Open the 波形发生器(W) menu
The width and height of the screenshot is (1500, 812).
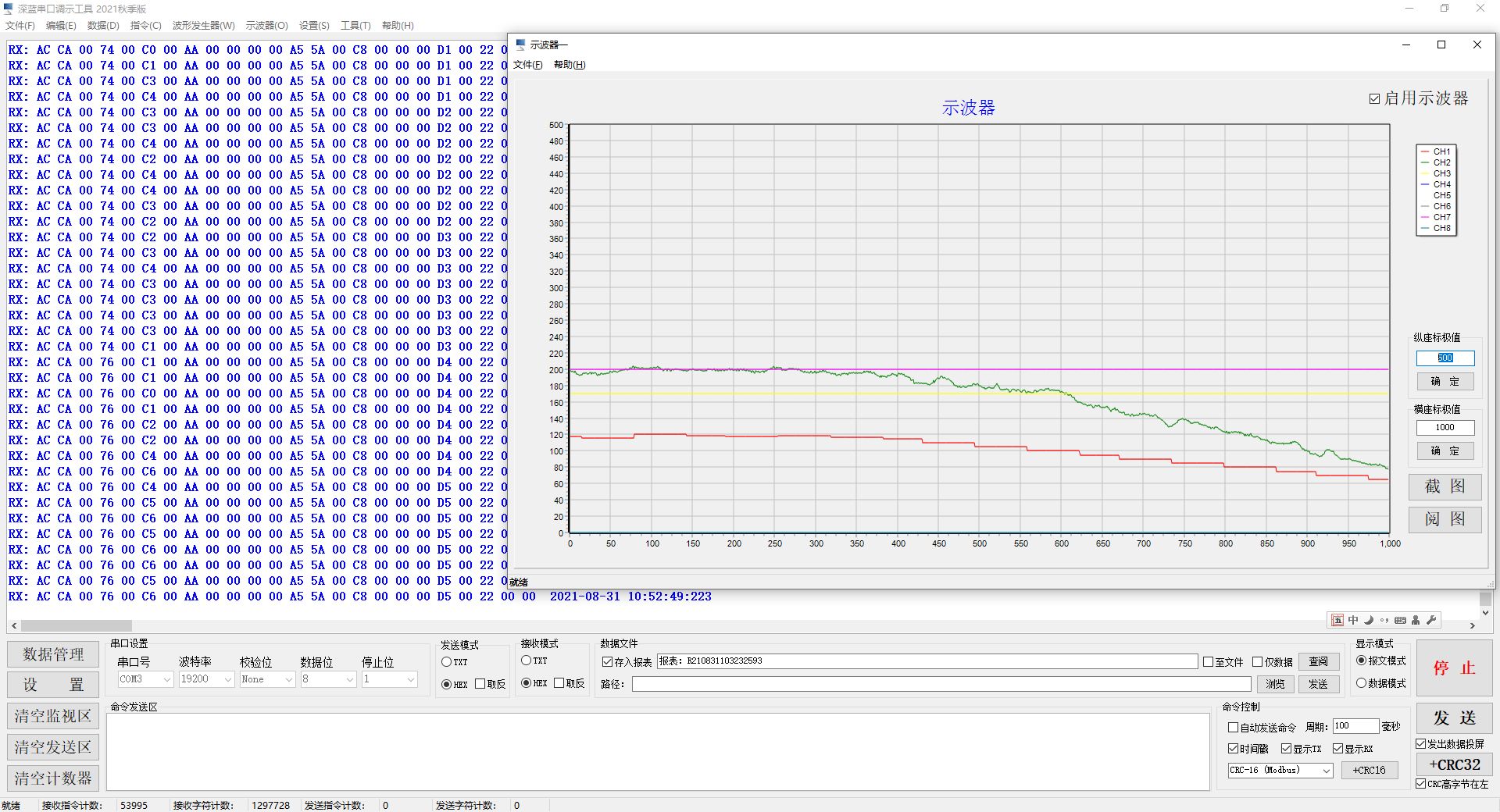203,26
